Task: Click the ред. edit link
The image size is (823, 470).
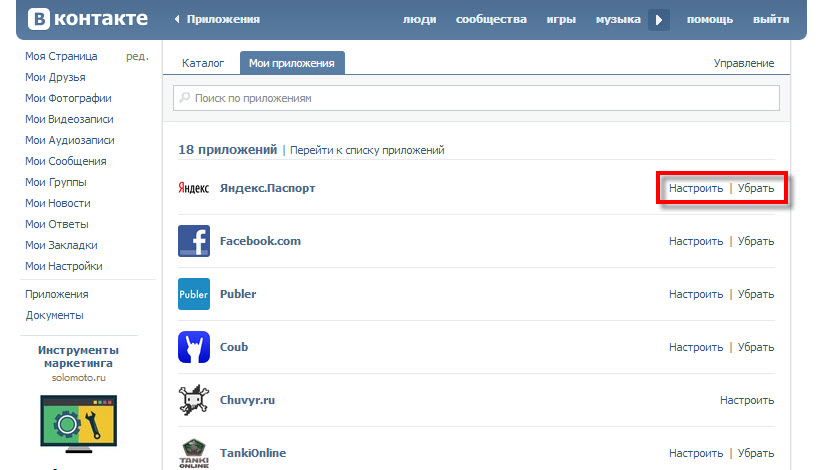Action: coord(137,56)
